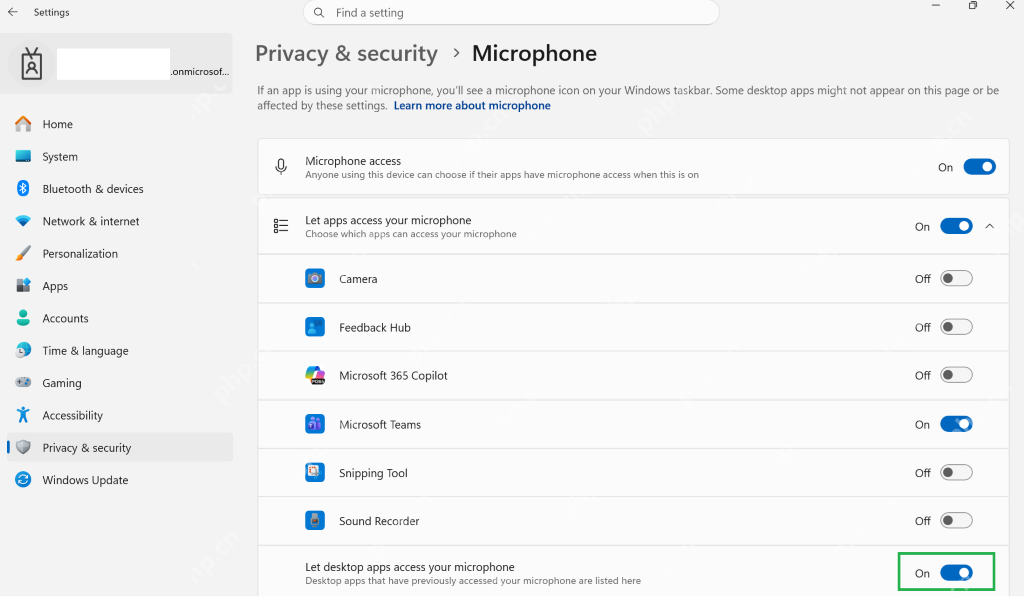
Task: Click the Personalization paintbrush icon
Action: click(x=24, y=253)
